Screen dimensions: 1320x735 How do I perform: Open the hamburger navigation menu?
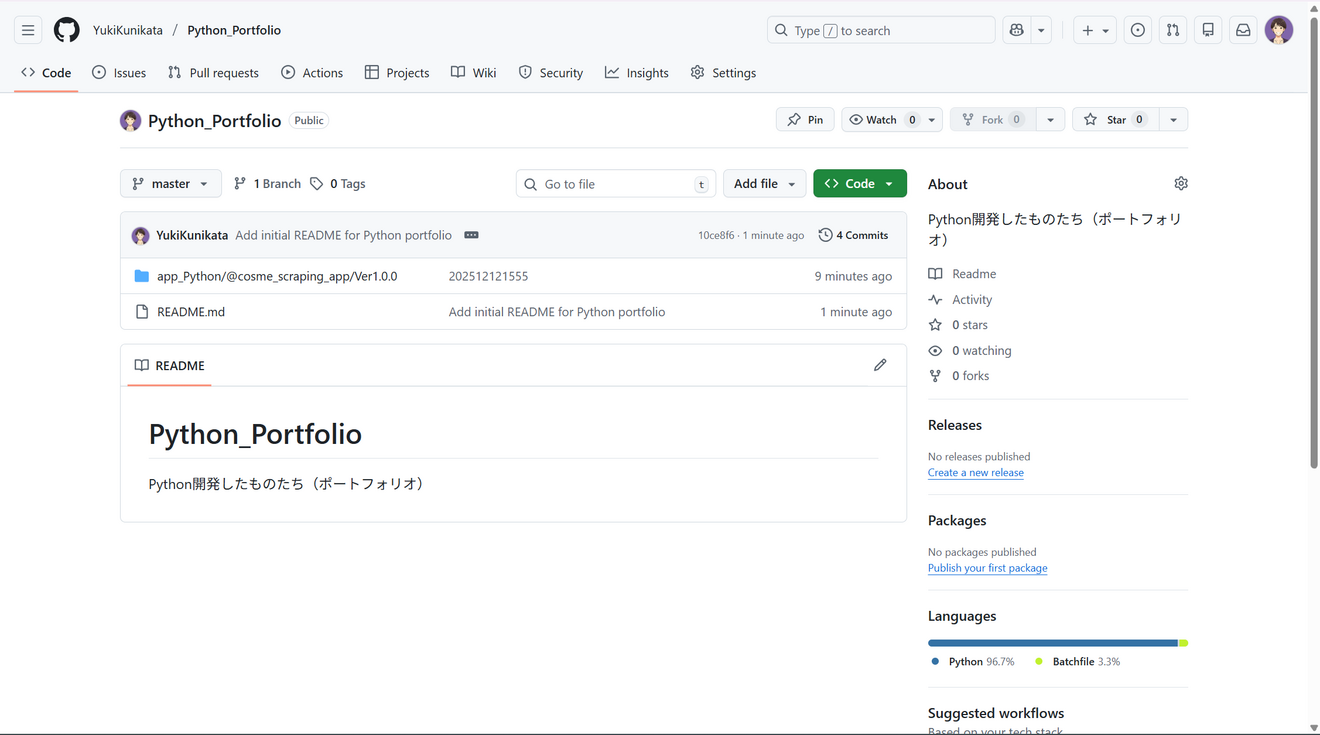click(28, 30)
